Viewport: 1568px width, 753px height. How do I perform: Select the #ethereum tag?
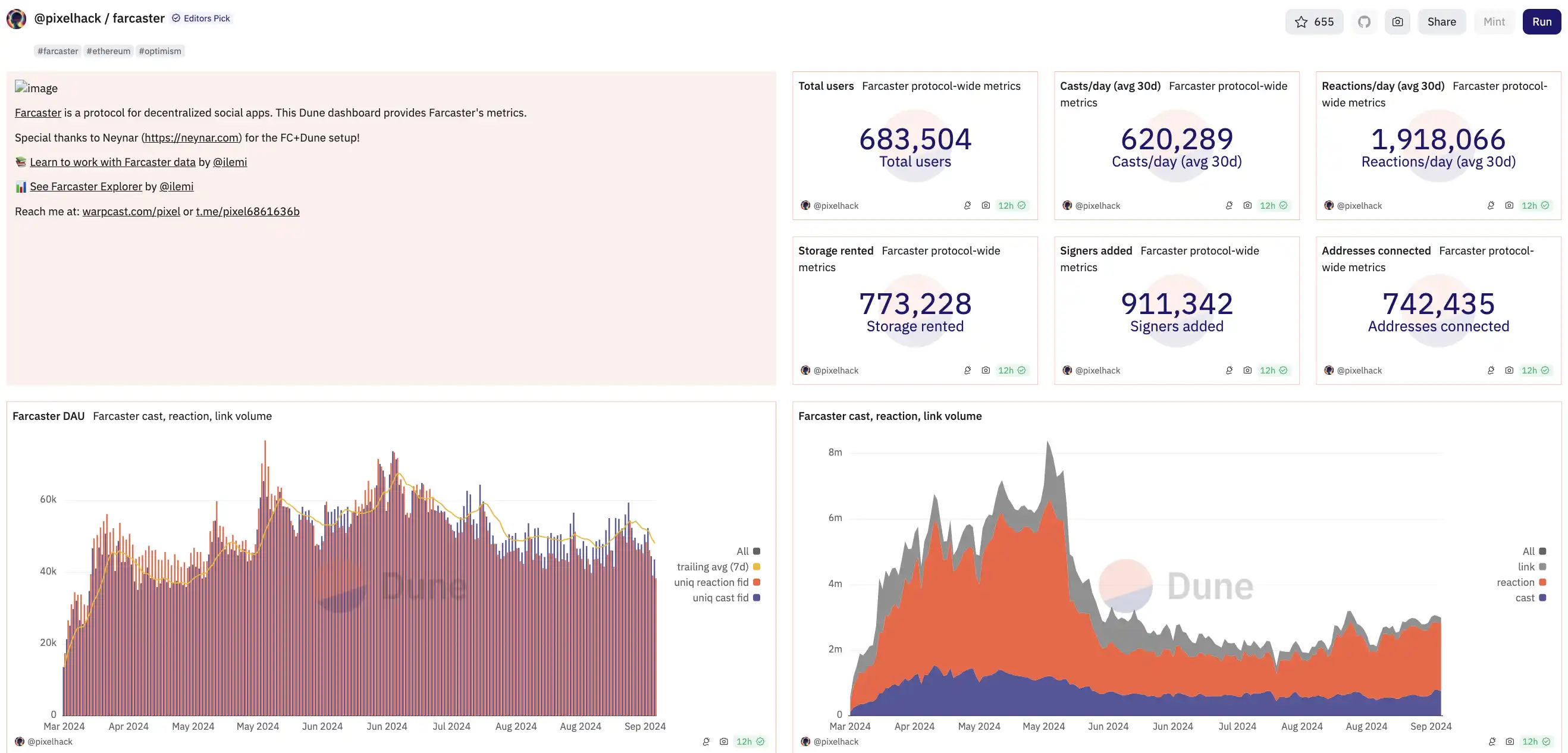[108, 51]
